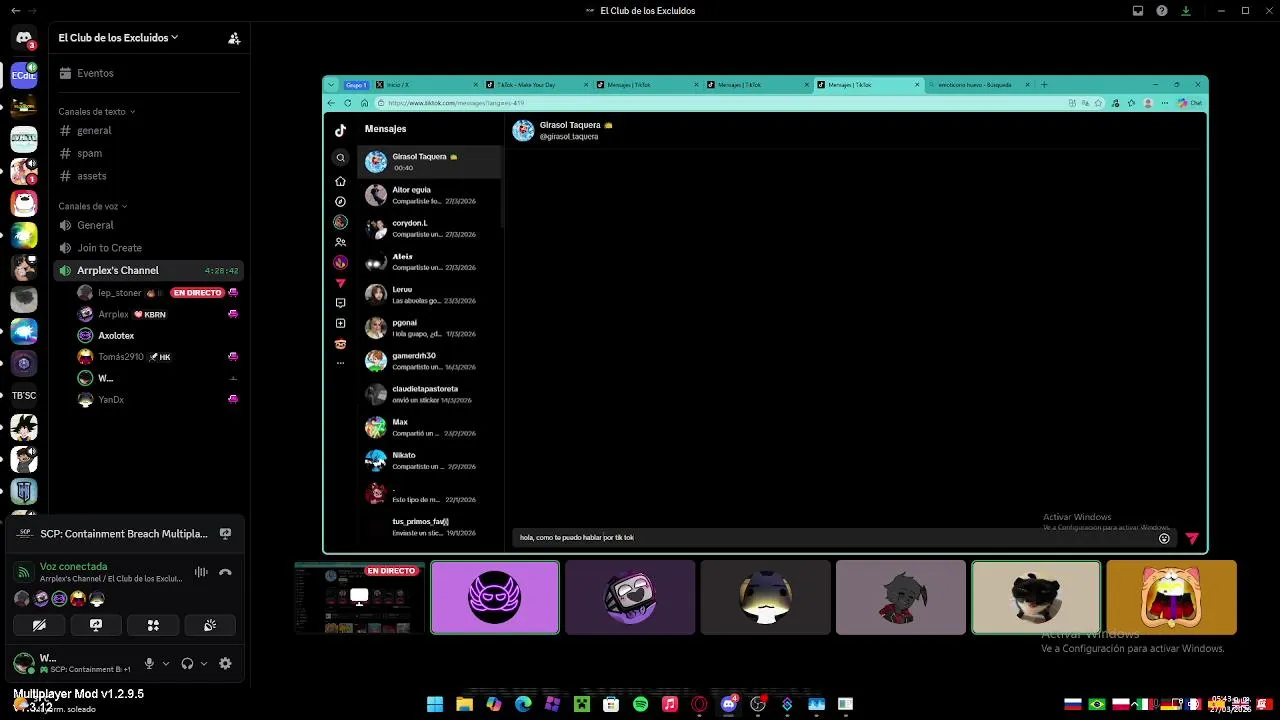
Task: Go to TikTok home icon in sidebar
Action: [340, 181]
